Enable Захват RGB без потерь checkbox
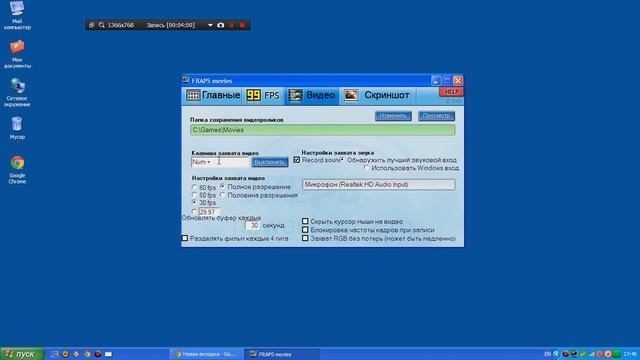Screen dimensions: 640x360 tap(305, 238)
